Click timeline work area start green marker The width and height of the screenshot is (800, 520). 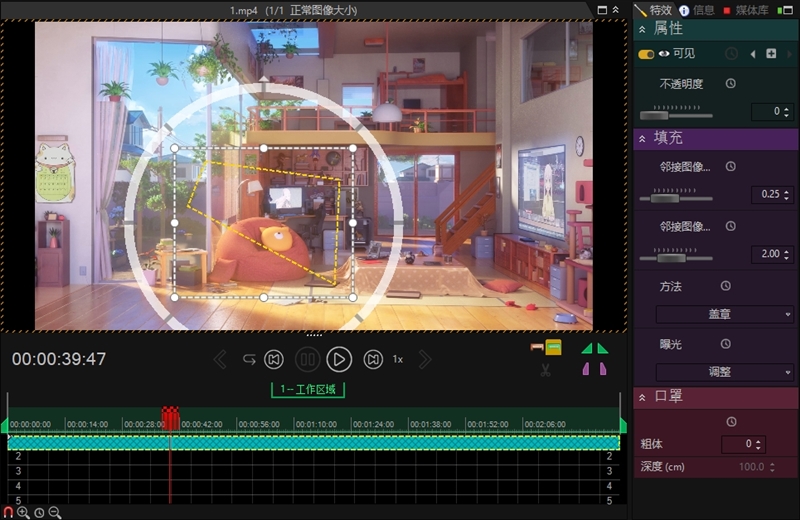pyautogui.click(x=5, y=425)
